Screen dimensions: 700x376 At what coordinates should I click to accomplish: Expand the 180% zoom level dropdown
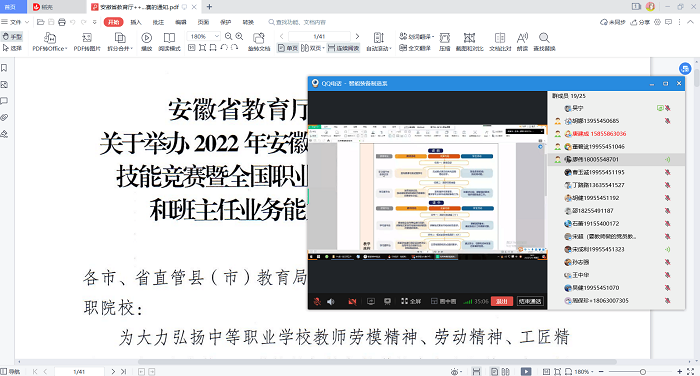coord(217,36)
